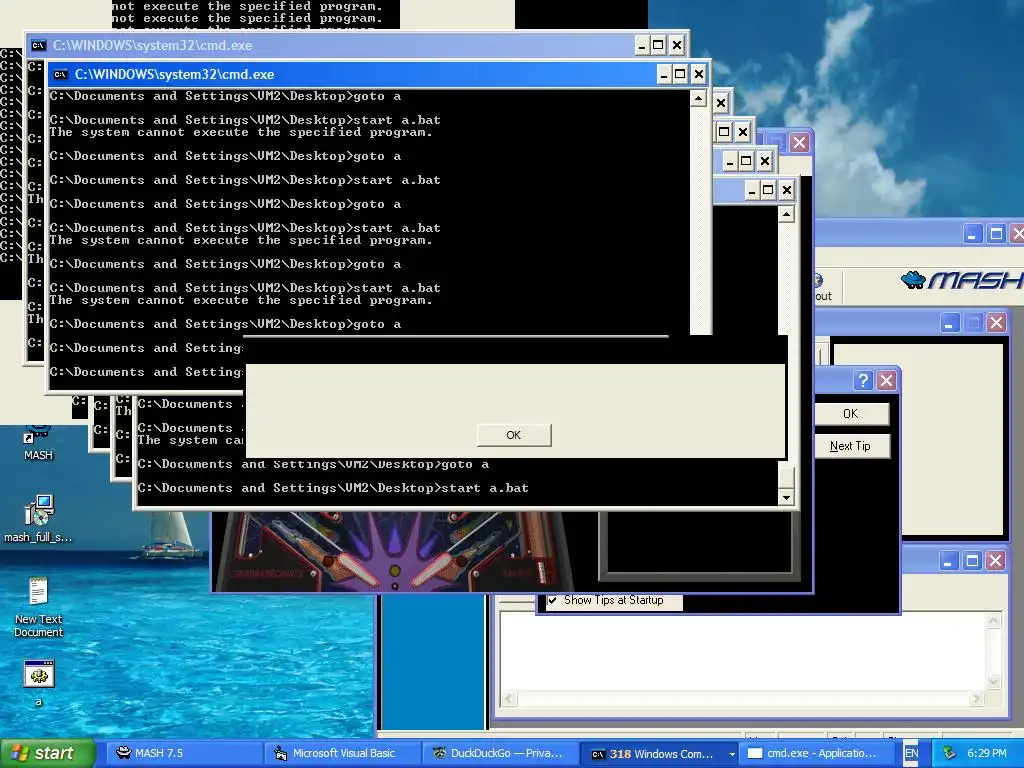Show the Next Tip

tap(850, 446)
